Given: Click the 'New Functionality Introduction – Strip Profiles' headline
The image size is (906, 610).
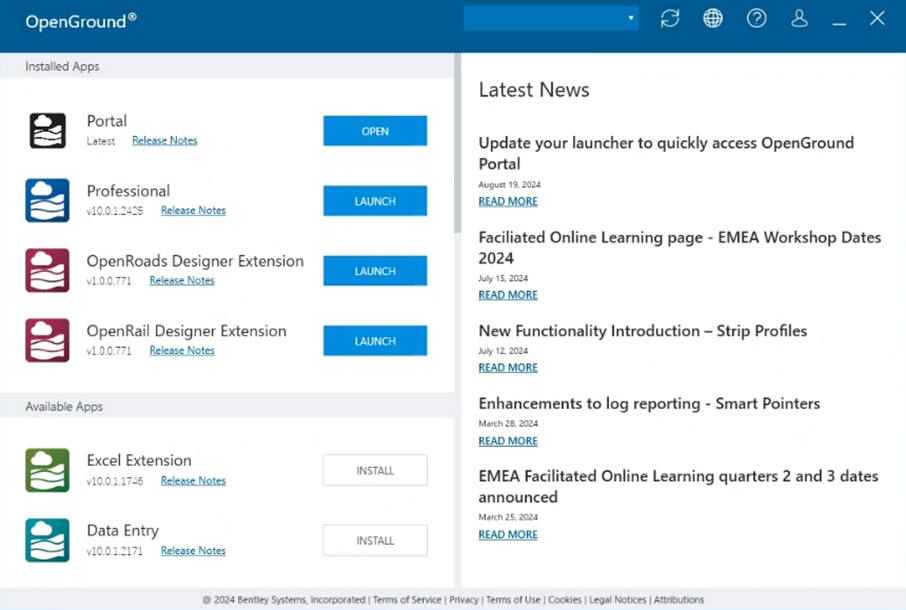Looking at the screenshot, I should [643, 331].
